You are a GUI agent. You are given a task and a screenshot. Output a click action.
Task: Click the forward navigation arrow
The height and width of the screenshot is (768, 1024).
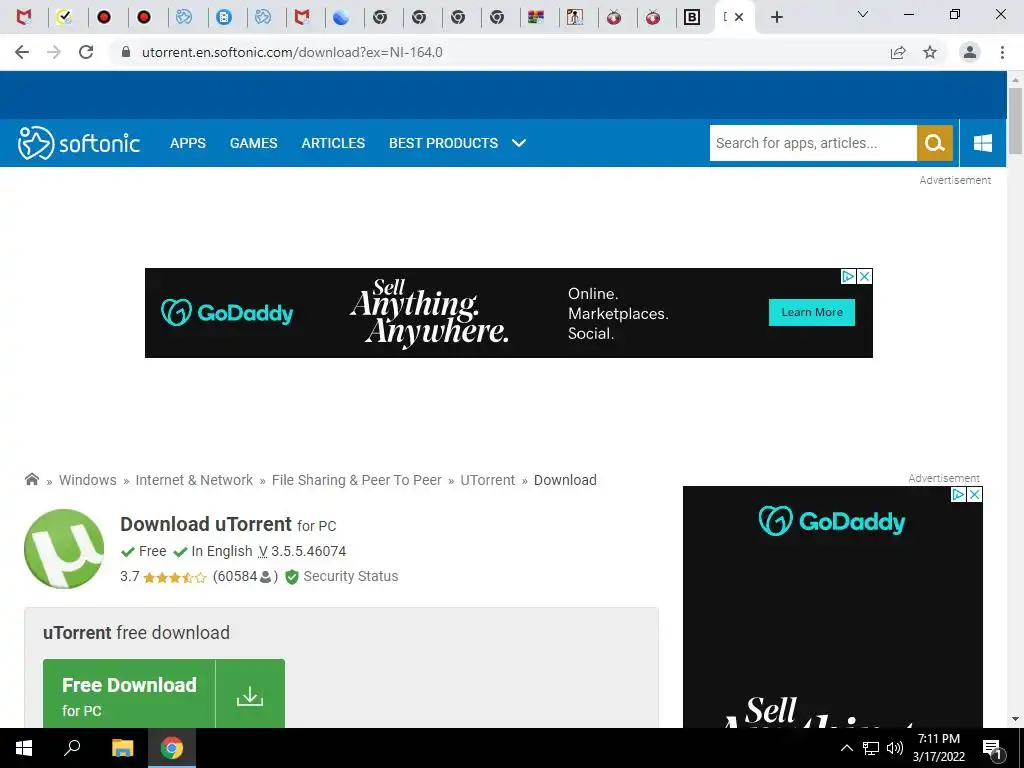[54, 52]
